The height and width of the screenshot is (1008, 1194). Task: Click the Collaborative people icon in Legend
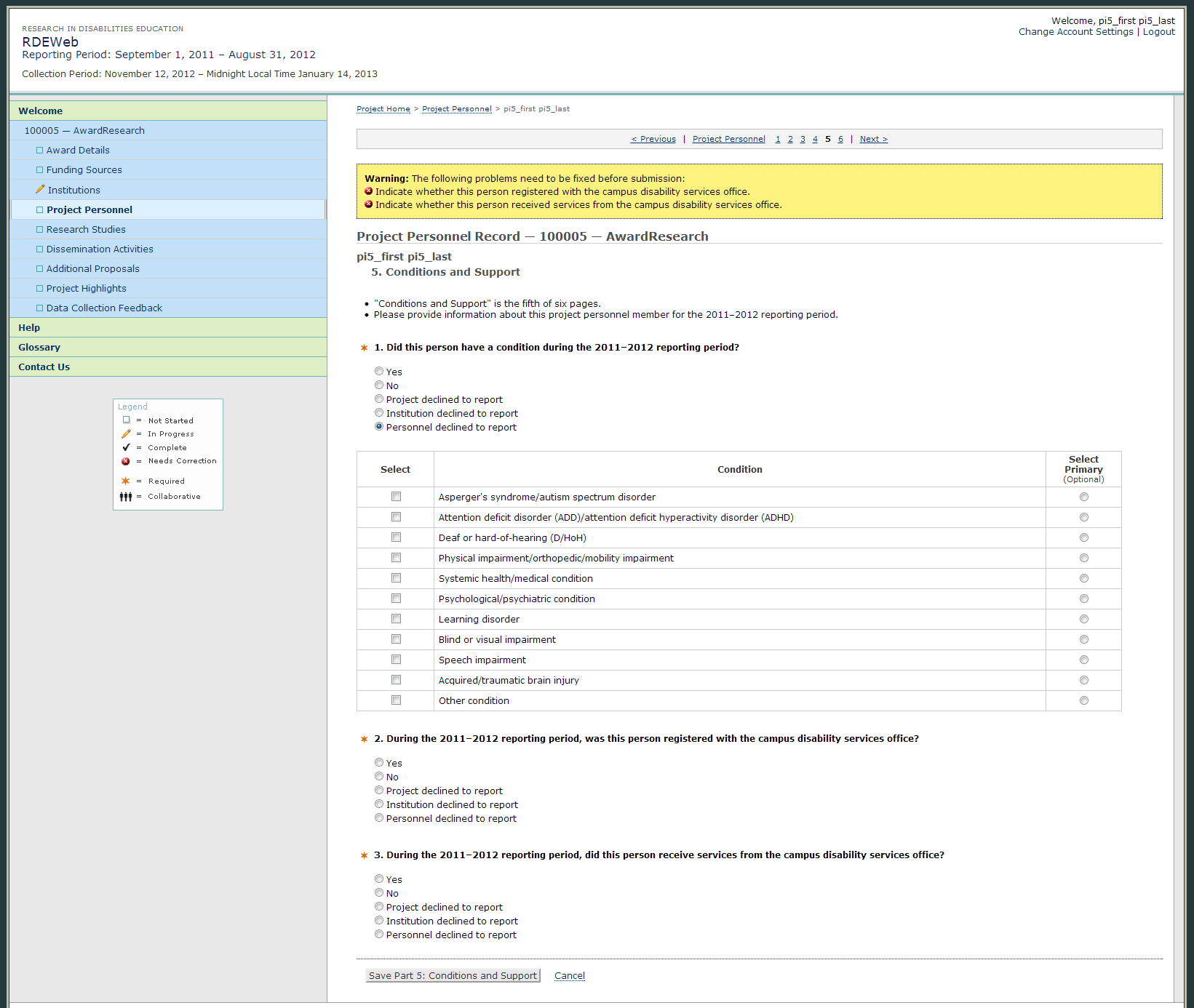(x=126, y=497)
